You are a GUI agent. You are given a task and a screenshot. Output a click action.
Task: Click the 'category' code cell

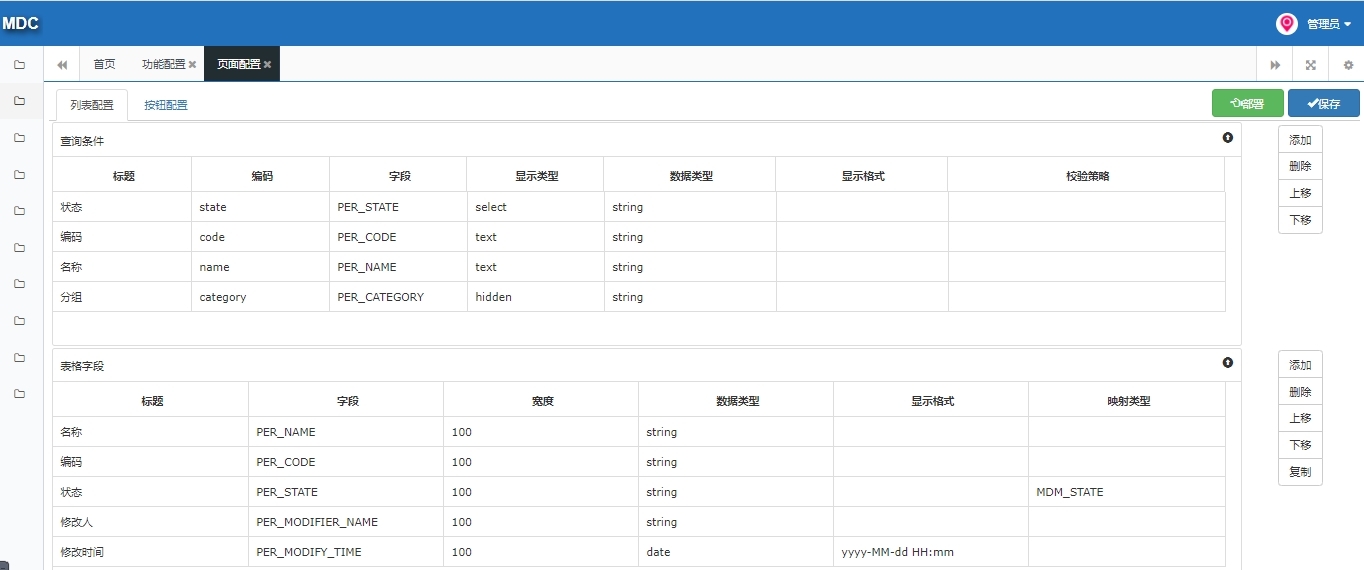tap(260, 297)
